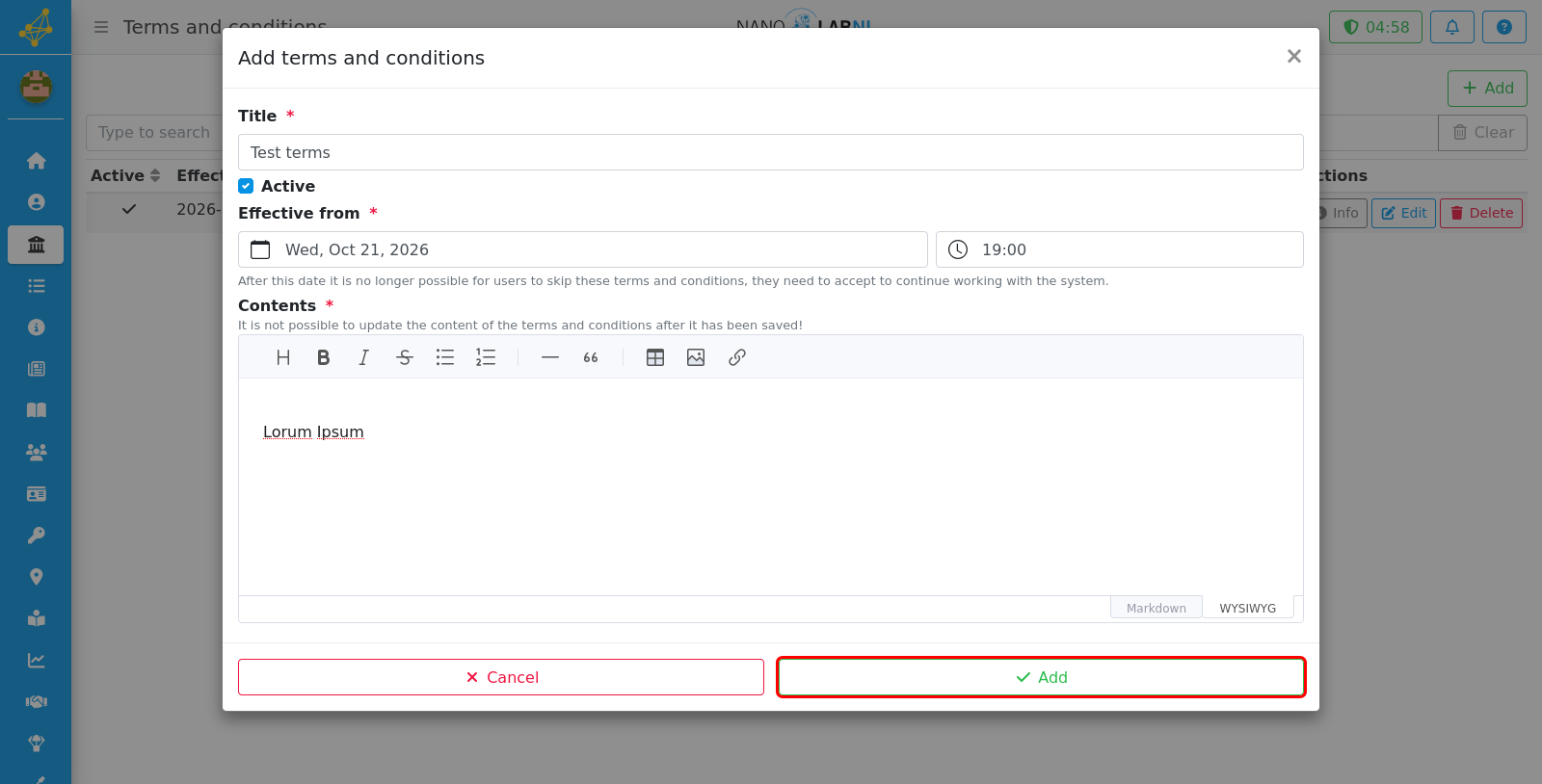The width and height of the screenshot is (1542, 784).
Task: Toggle italic formatting in Contents editor
Action: pos(363,357)
